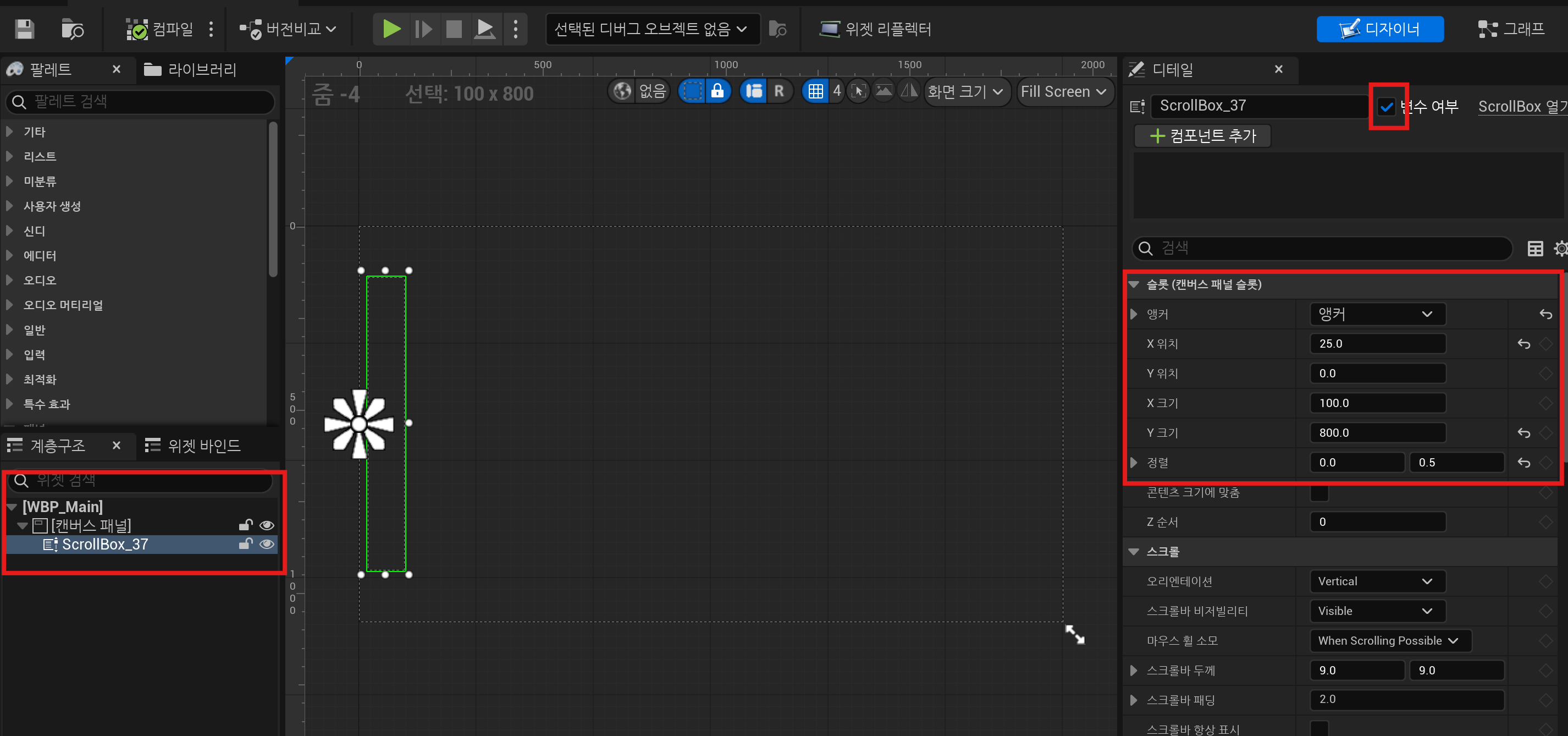Focus the 팔레트 검색 field
Image resolution: width=1568 pixels, height=736 pixels.
point(140,102)
